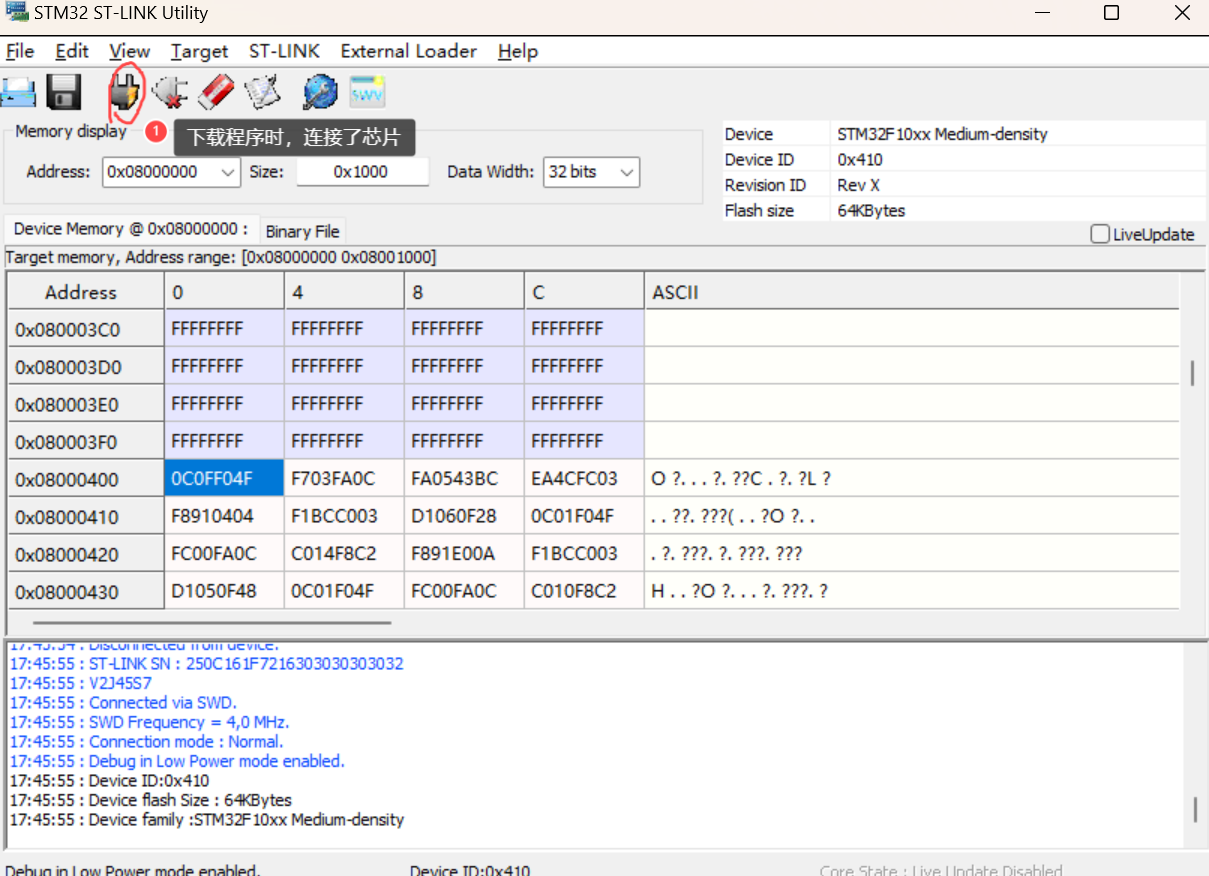Select memory cell EA4CFC03
The image size is (1209, 876).
584,479
